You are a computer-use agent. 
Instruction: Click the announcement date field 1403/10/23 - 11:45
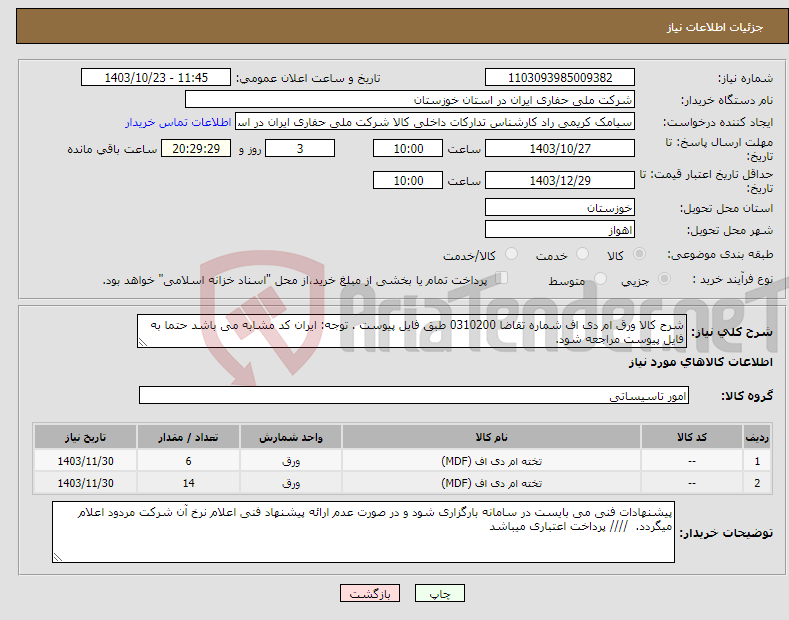[x=156, y=78]
